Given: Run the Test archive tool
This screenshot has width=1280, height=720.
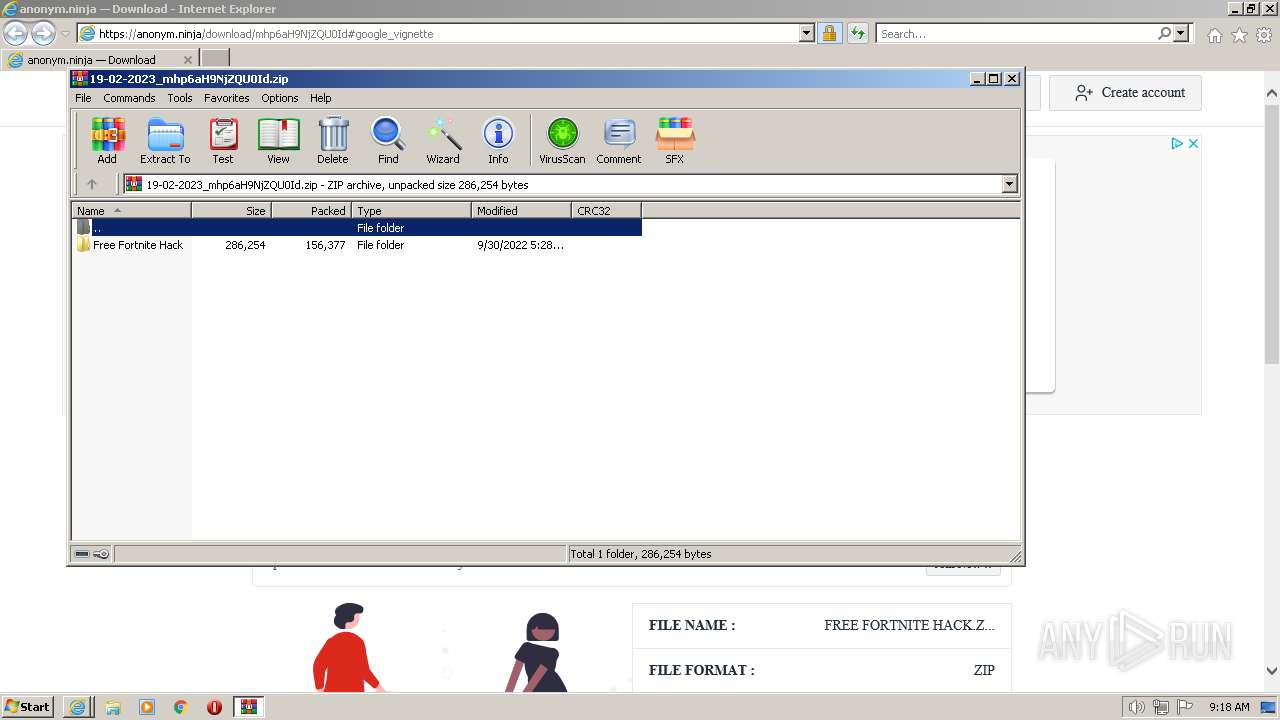Looking at the screenshot, I should tap(223, 140).
